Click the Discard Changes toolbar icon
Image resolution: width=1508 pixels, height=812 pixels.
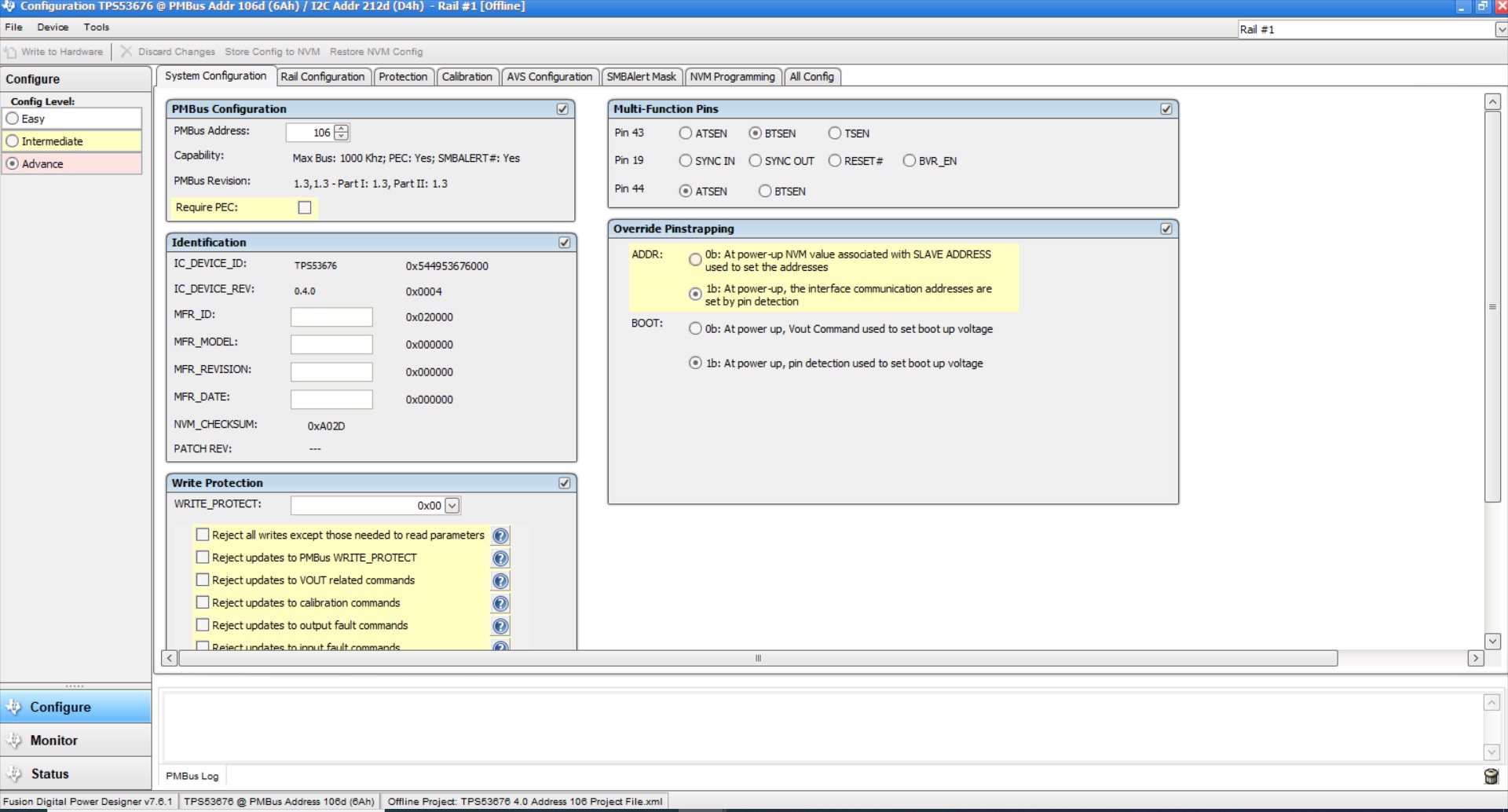click(x=126, y=52)
